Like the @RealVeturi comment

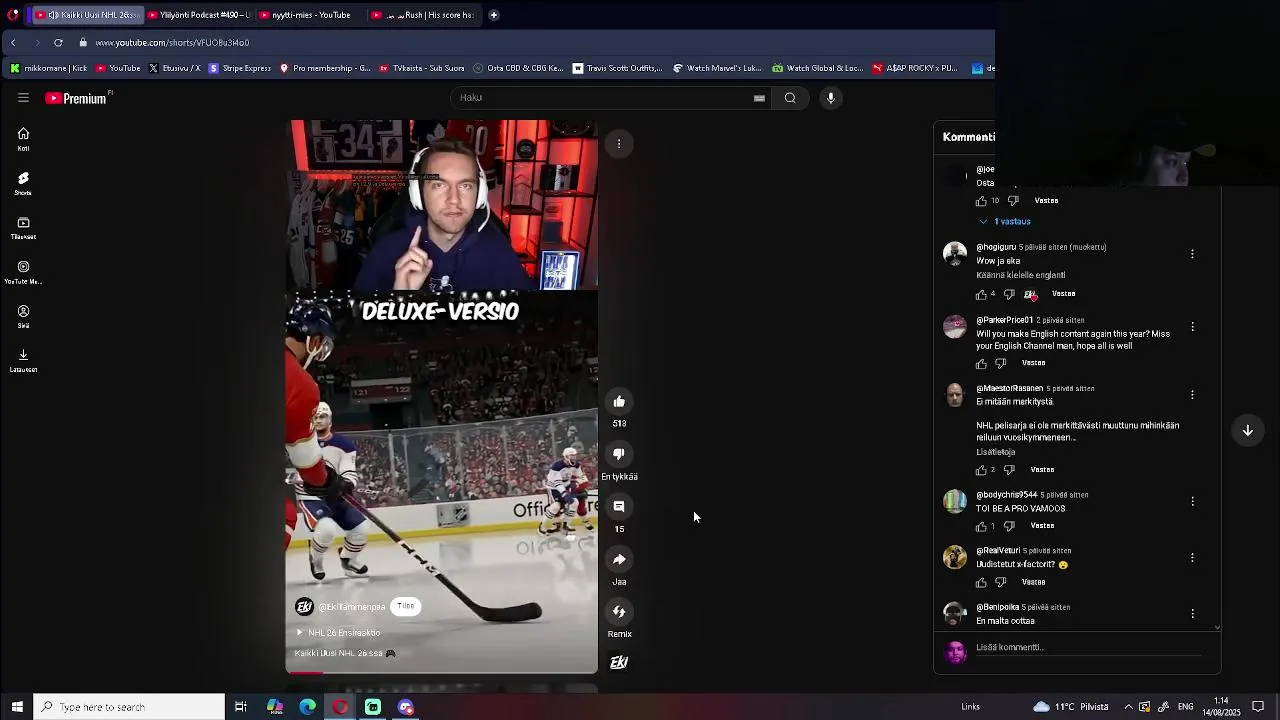point(981,583)
